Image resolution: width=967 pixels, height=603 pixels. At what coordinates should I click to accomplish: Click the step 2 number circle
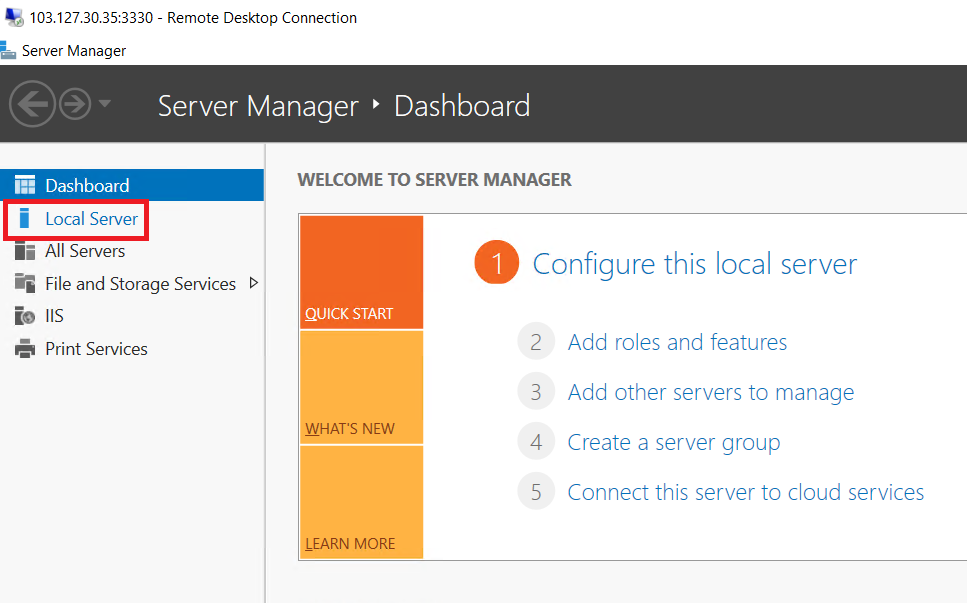click(536, 342)
